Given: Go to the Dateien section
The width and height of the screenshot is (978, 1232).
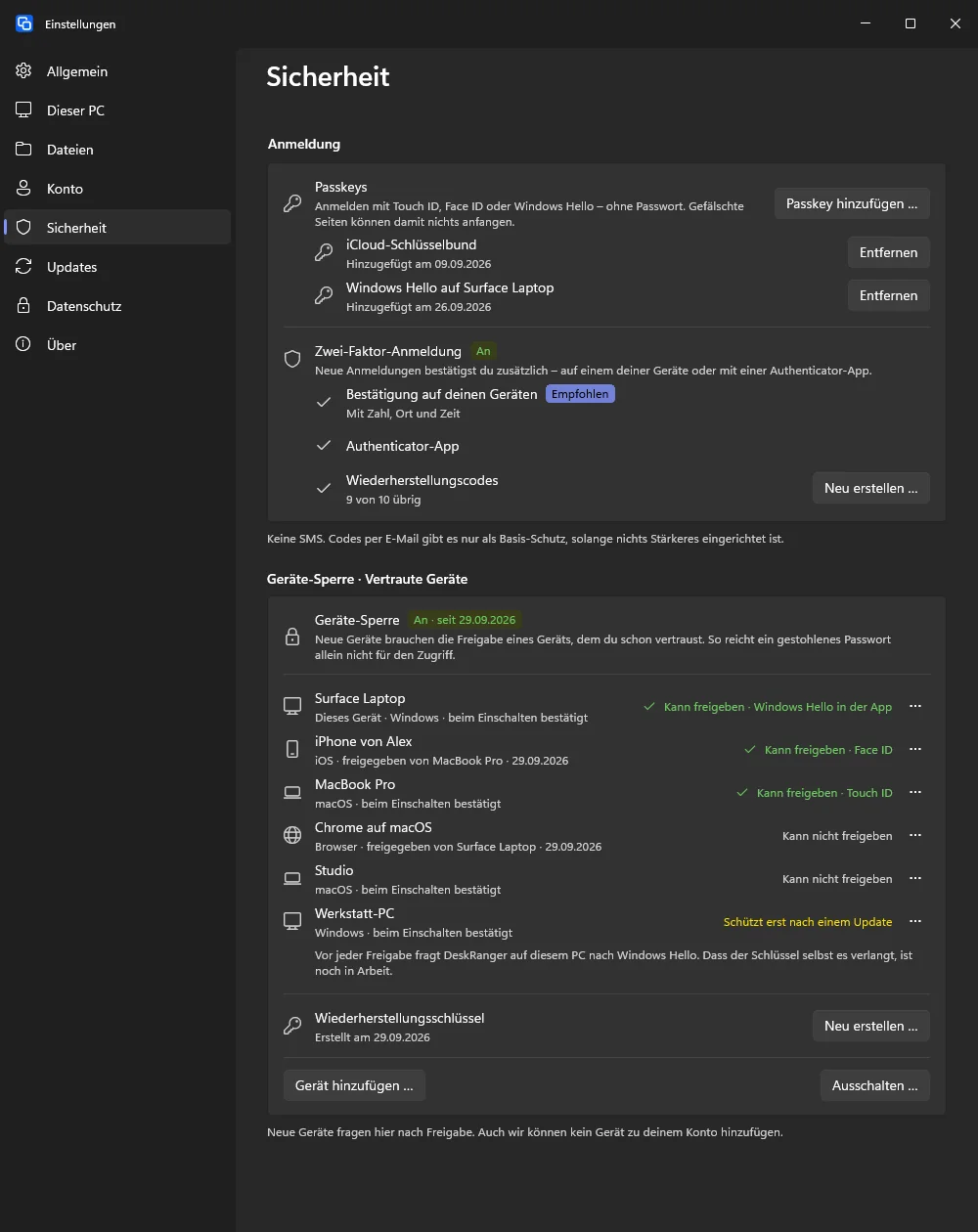Looking at the screenshot, I should (x=117, y=150).
